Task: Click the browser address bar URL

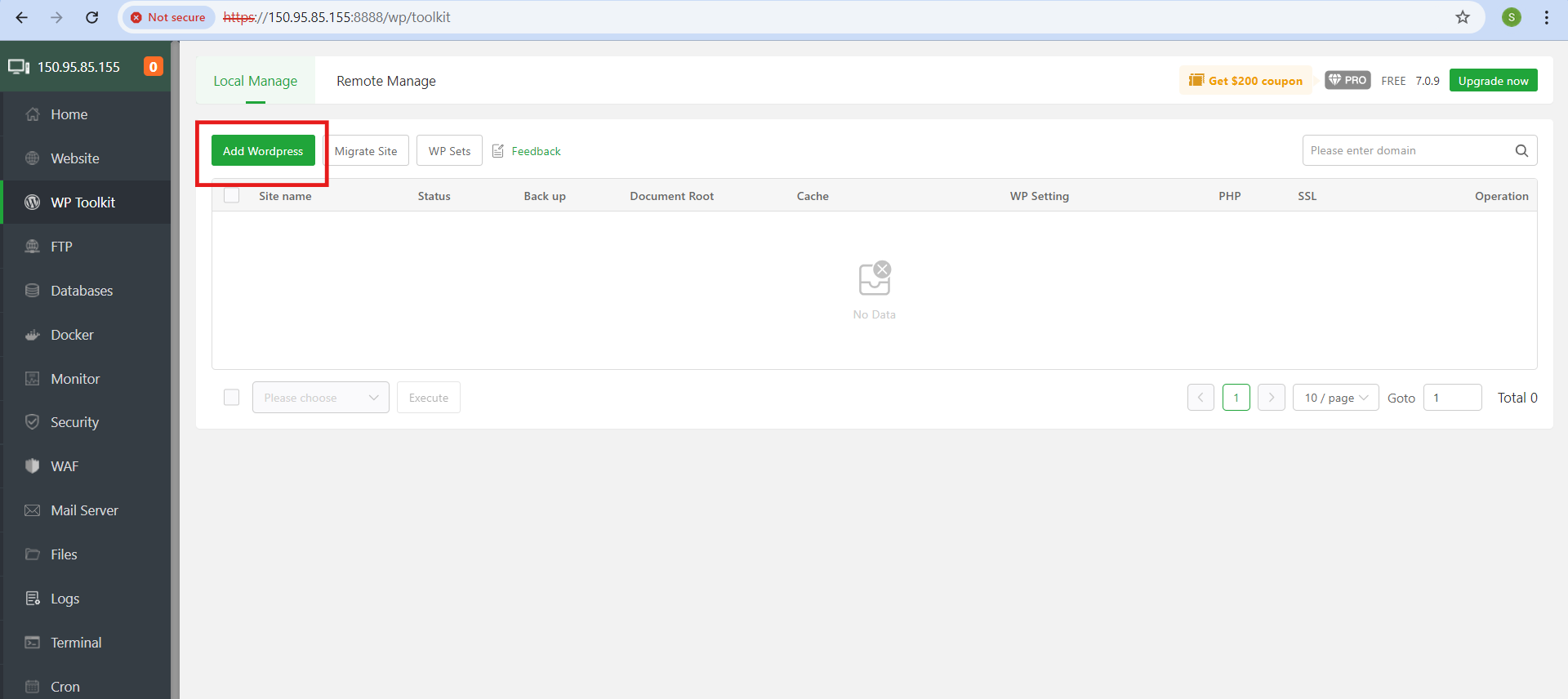Action: 336,17
